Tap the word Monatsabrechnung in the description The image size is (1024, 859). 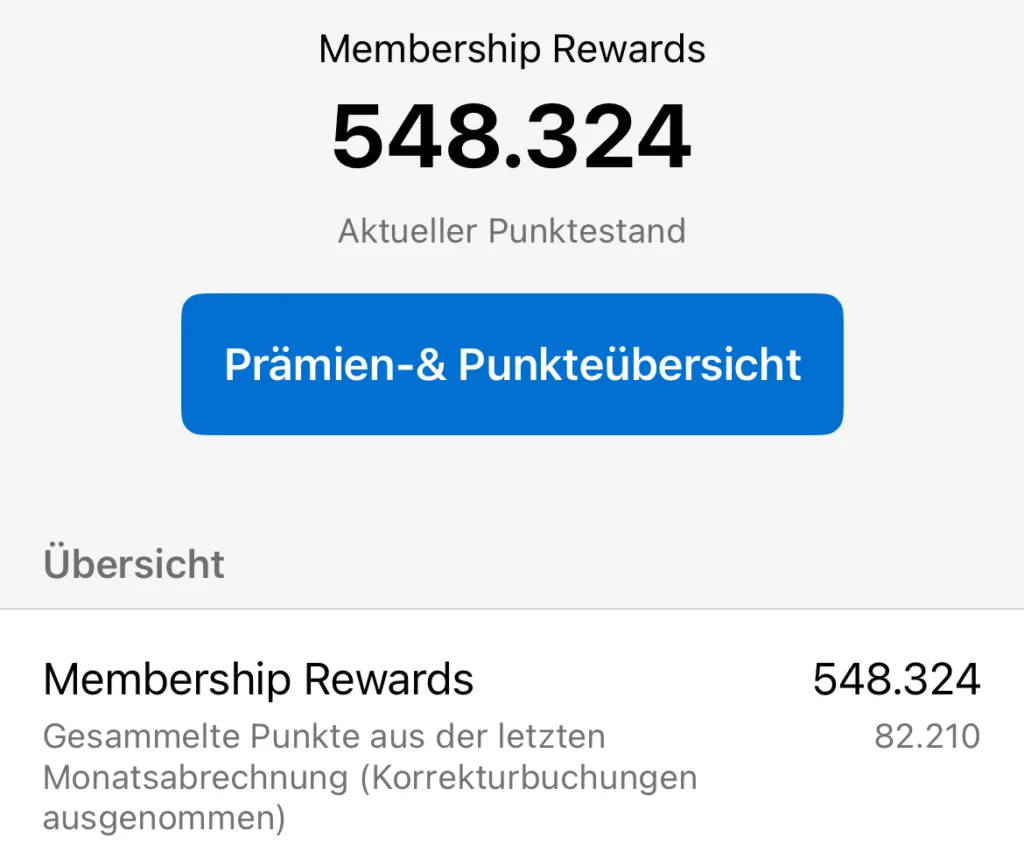pyautogui.click(x=196, y=777)
